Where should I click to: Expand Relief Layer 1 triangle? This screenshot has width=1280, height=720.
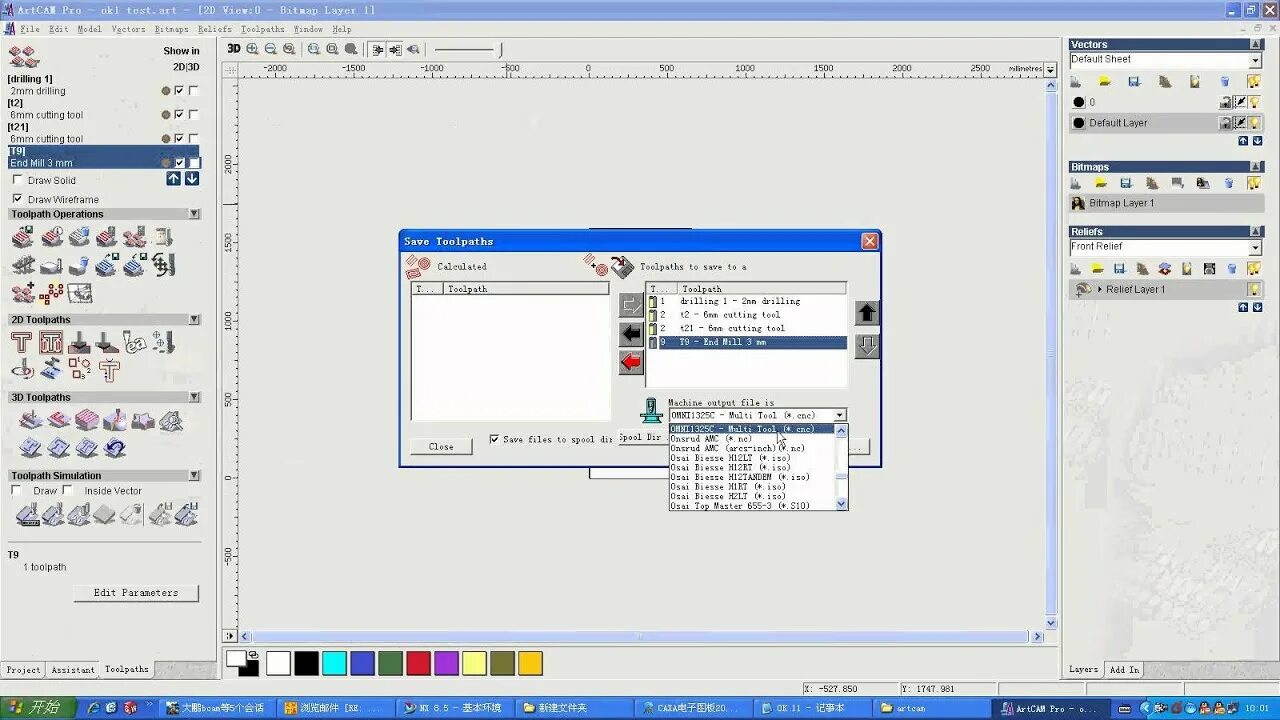tap(1099, 290)
